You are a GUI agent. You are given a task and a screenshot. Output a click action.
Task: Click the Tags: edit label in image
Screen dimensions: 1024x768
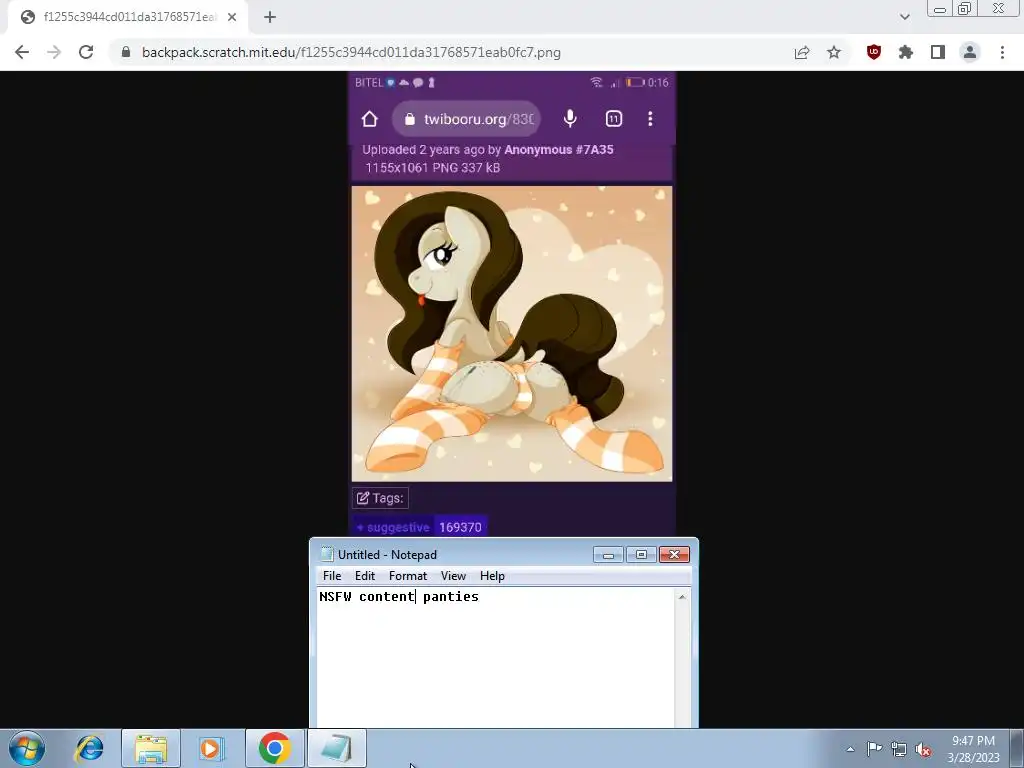click(x=380, y=498)
